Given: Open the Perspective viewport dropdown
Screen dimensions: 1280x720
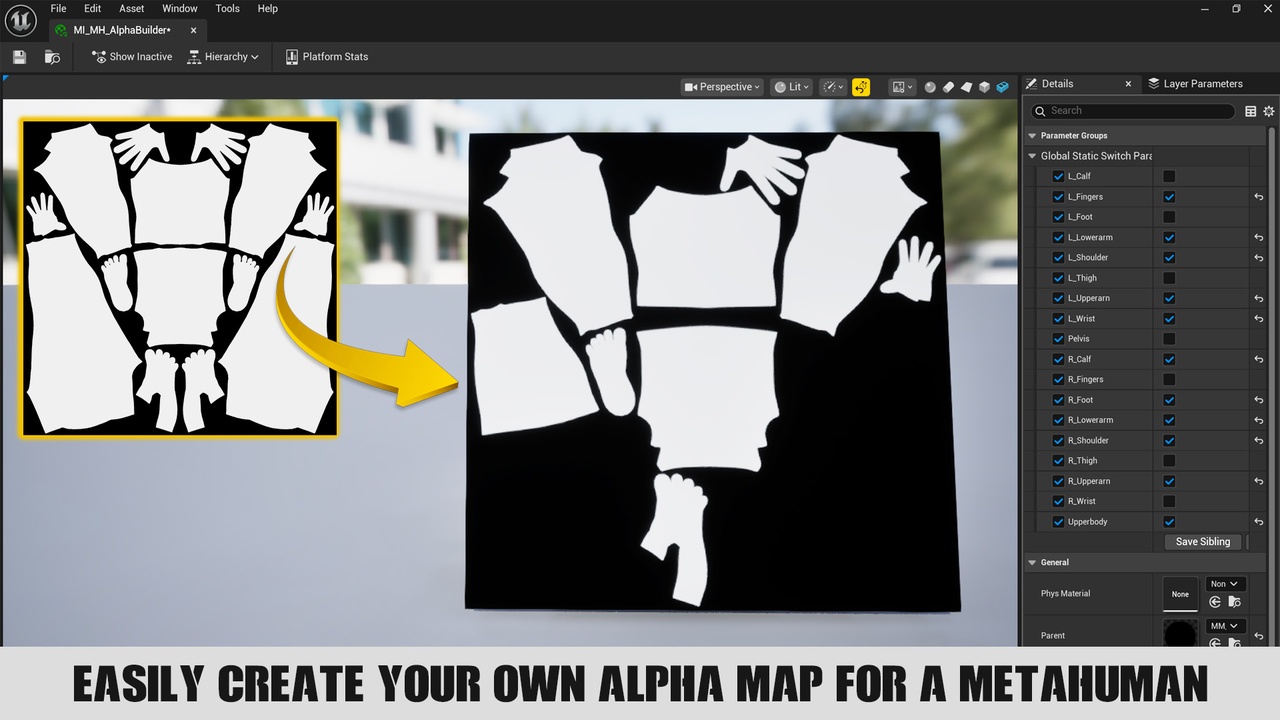Looking at the screenshot, I should tap(722, 87).
